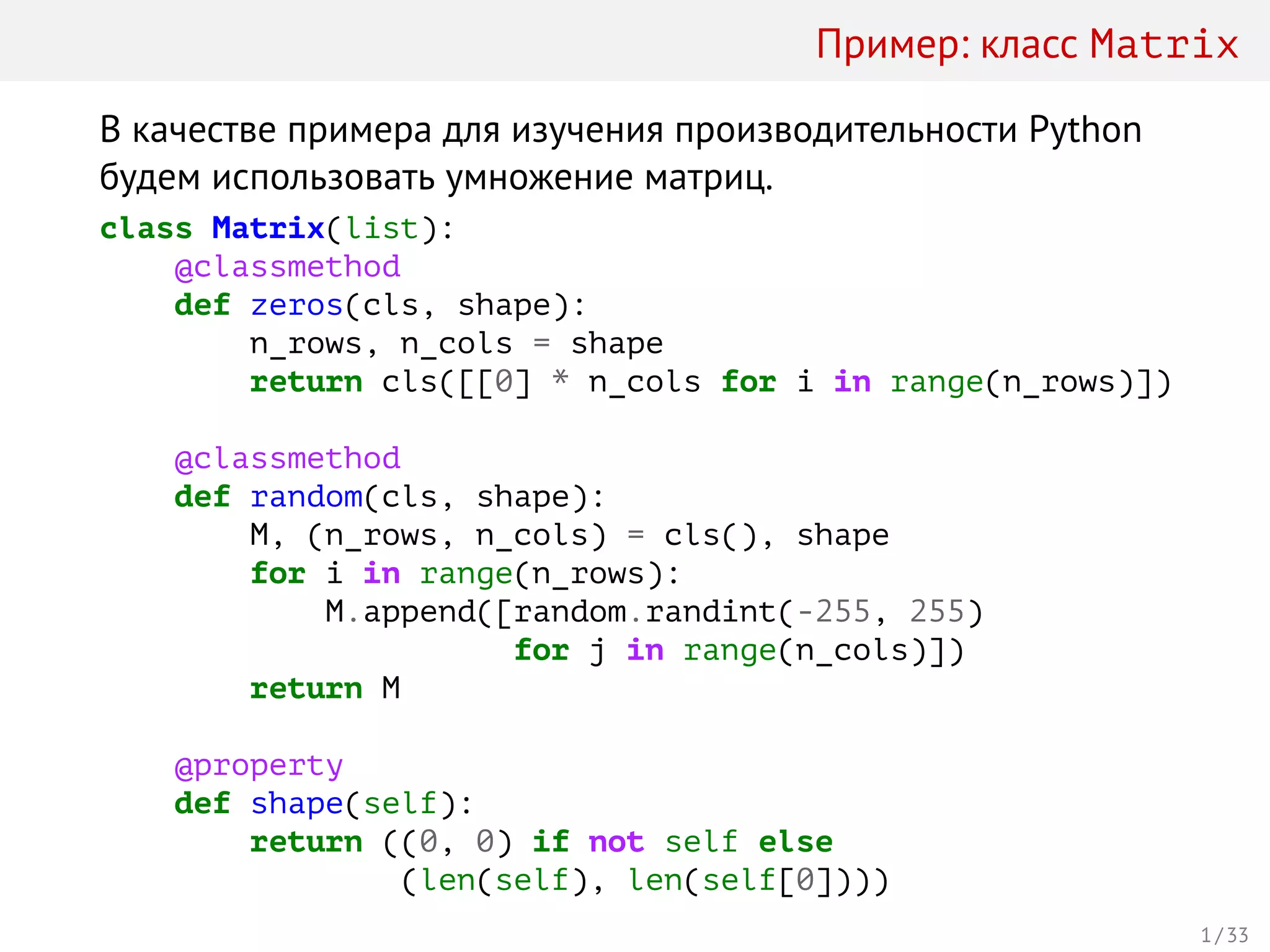Select the line "(len(self), len(self[0])))"
The width and height of the screenshot is (1270, 952).
click(645, 881)
